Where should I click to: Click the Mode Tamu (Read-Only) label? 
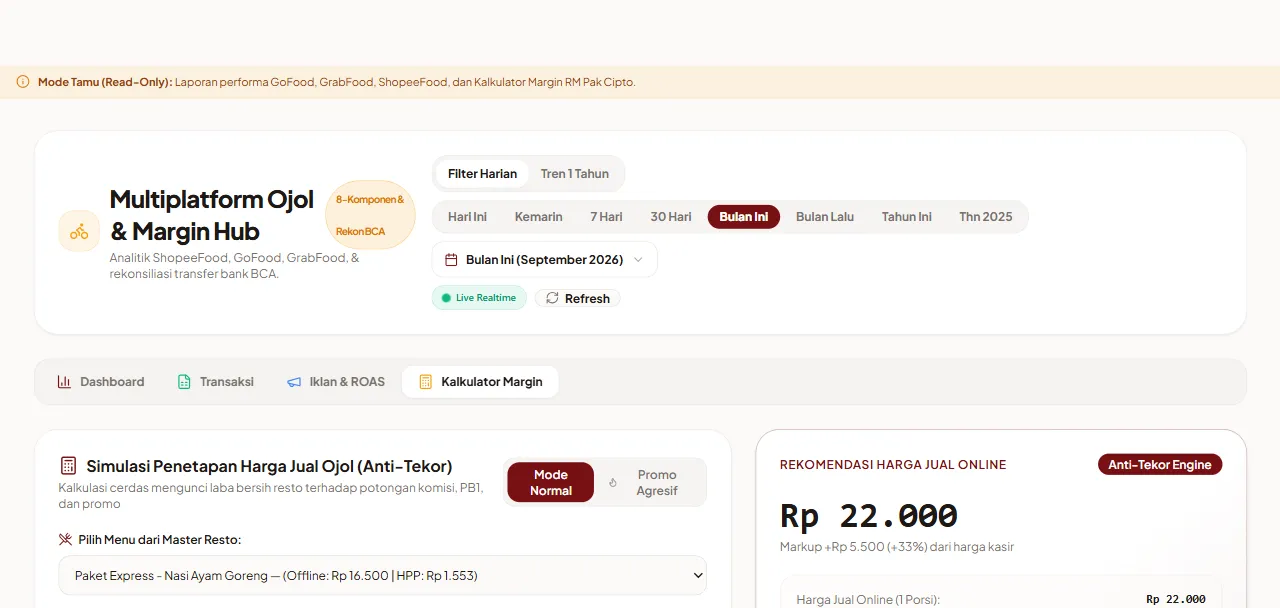pyautogui.click(x=105, y=82)
